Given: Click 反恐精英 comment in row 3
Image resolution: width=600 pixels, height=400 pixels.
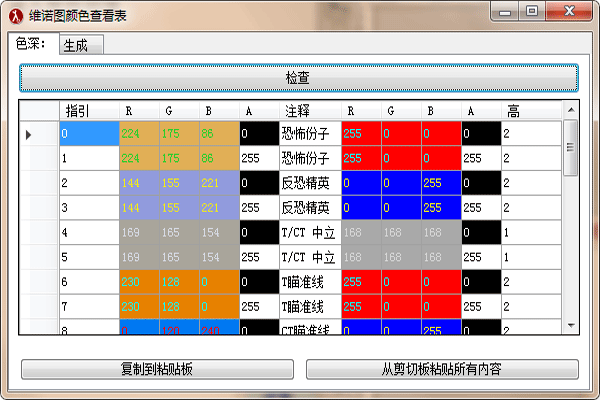Looking at the screenshot, I should pyautogui.click(x=310, y=208).
